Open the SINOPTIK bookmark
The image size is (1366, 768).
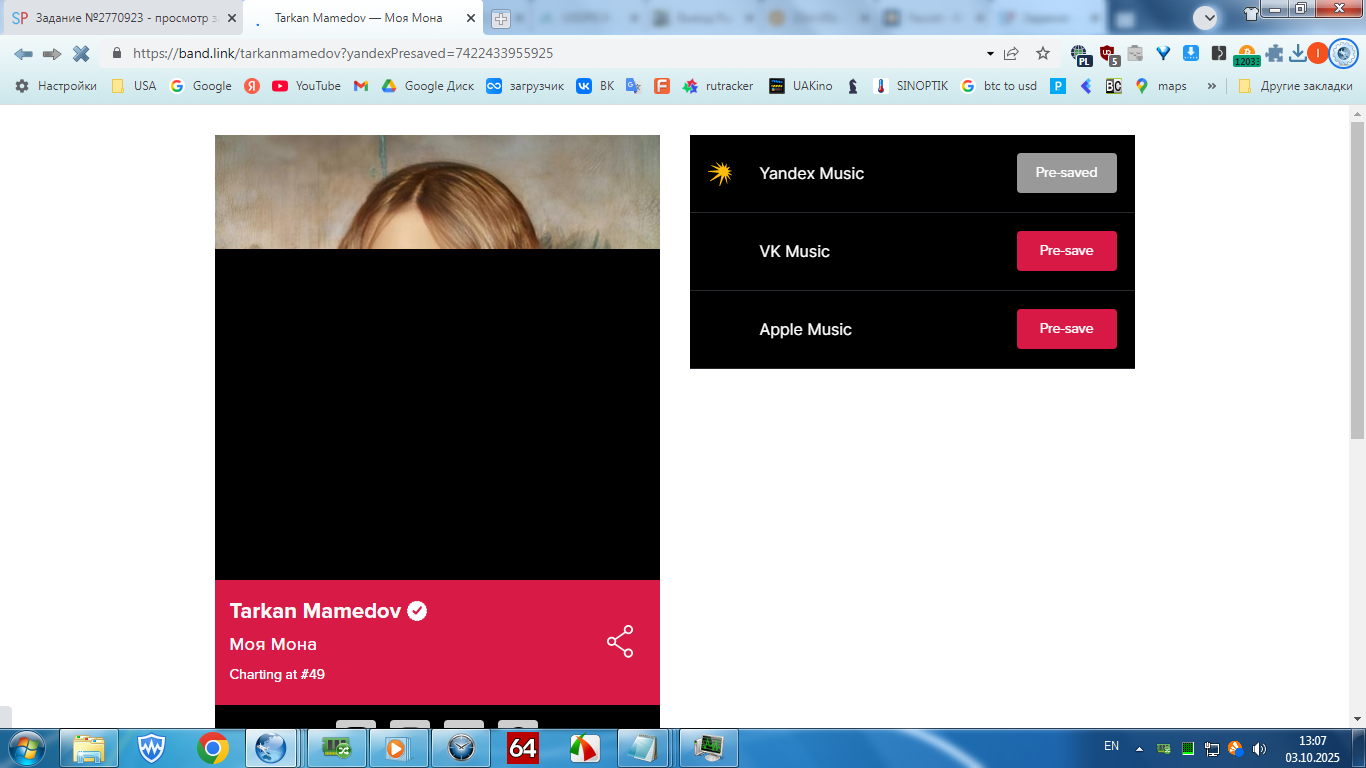click(x=910, y=86)
